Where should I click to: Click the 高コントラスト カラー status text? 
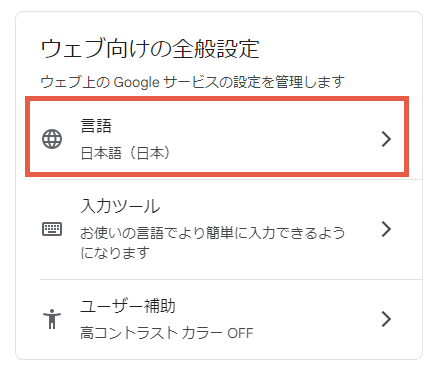click(x=151, y=333)
